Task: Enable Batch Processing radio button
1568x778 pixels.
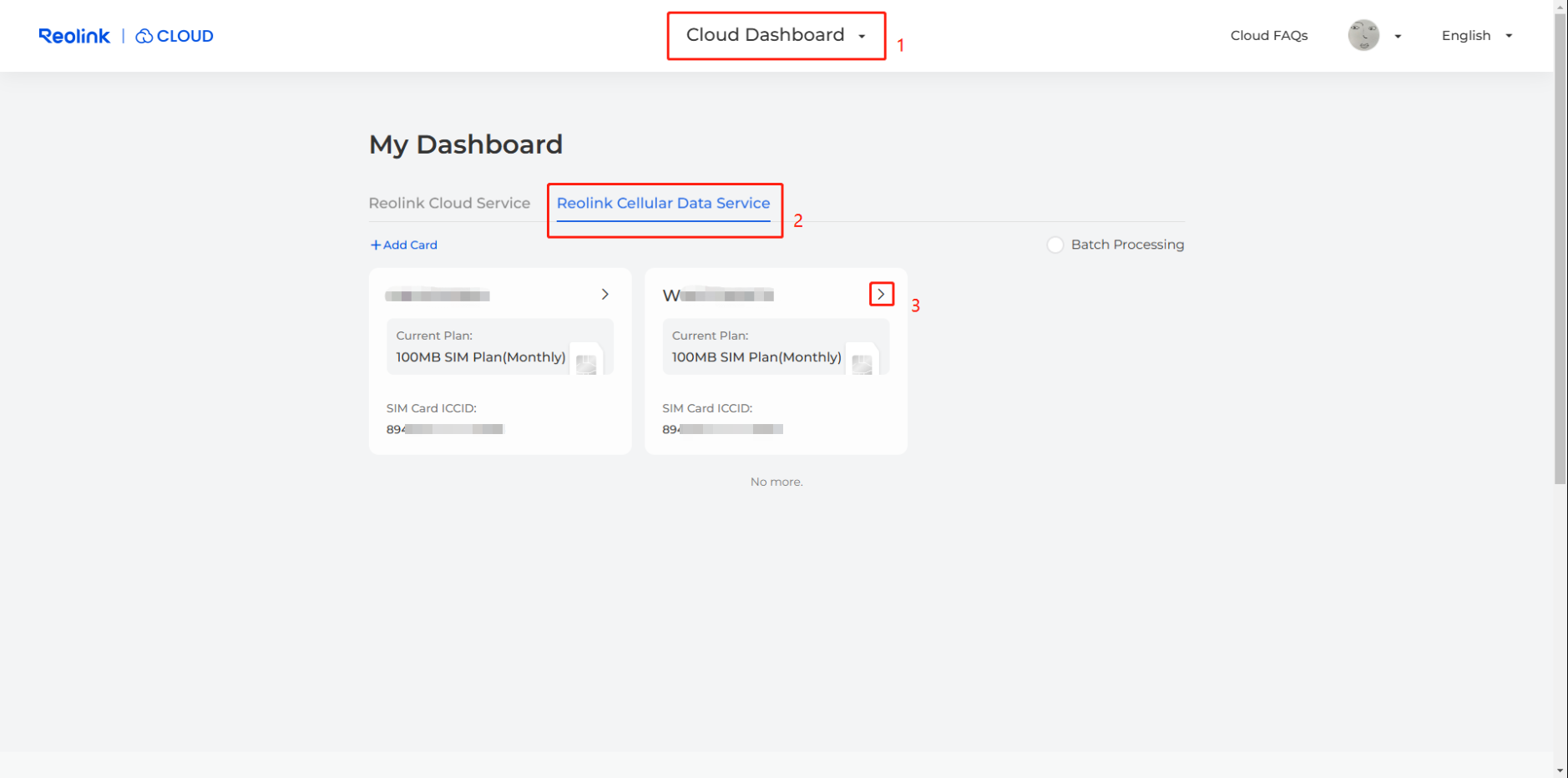Action: (x=1055, y=245)
